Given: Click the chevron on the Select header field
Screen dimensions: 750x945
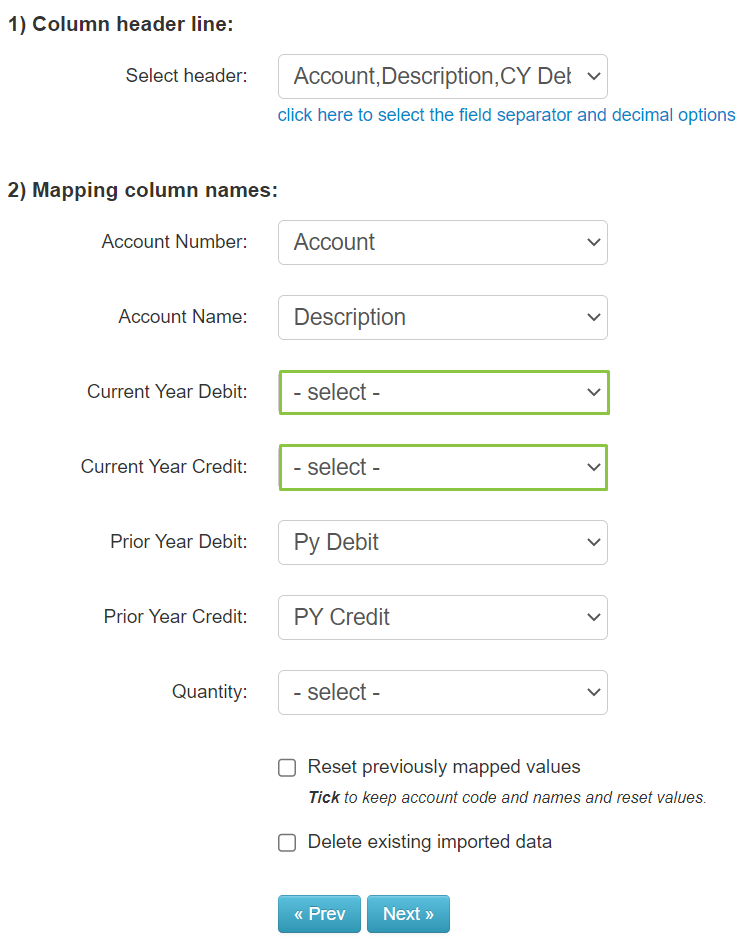Looking at the screenshot, I should click(x=595, y=76).
